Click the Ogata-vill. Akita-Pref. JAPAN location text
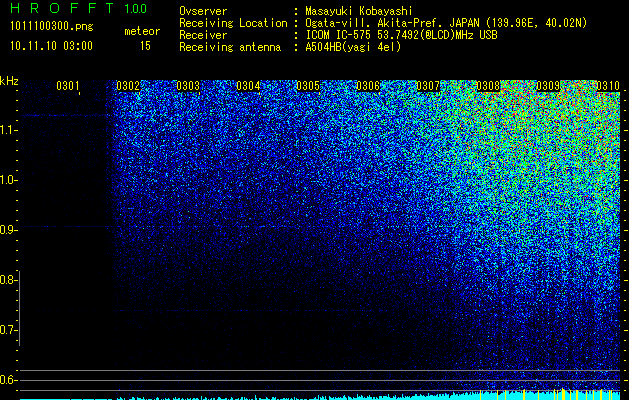Screen dimensions: 629x400 point(446,23)
